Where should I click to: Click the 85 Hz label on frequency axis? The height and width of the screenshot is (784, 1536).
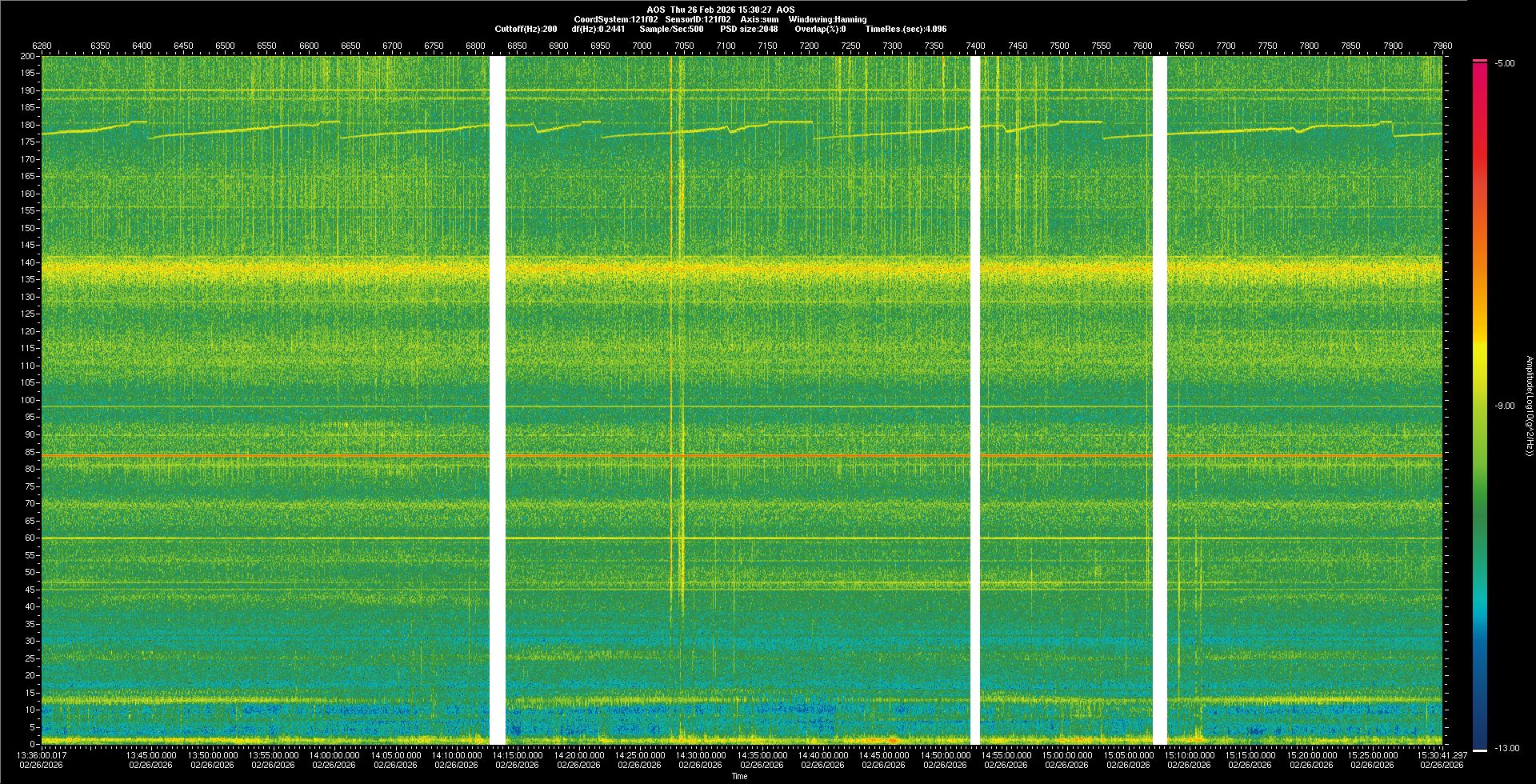coord(30,452)
